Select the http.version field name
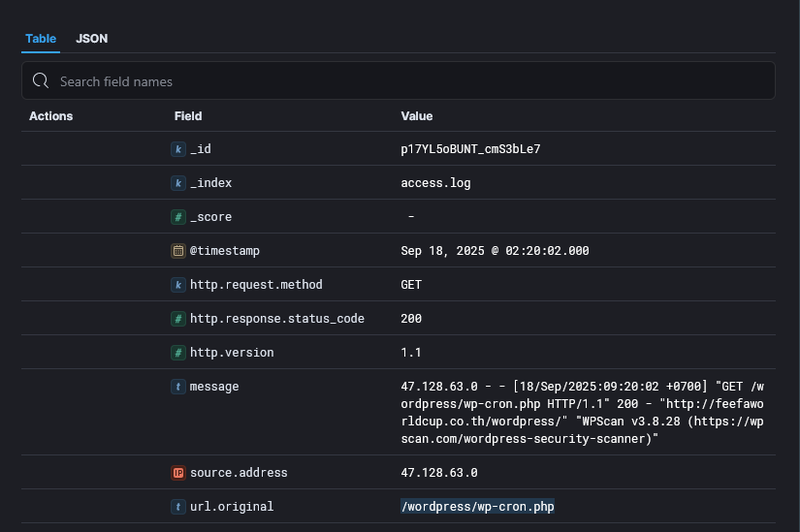The height and width of the screenshot is (532, 800). 232,352
